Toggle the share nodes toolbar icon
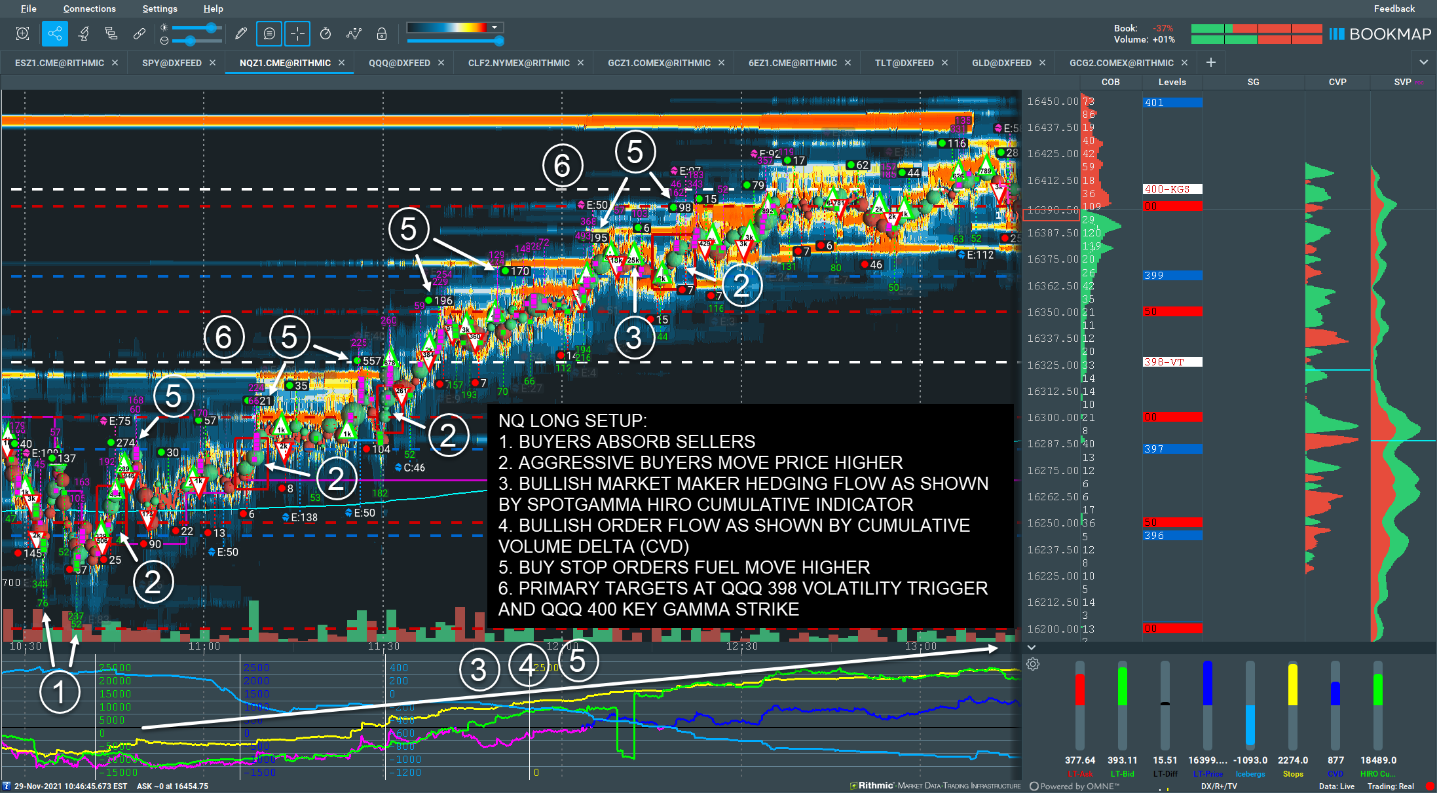This screenshot has width=1437, height=793. click(x=55, y=33)
